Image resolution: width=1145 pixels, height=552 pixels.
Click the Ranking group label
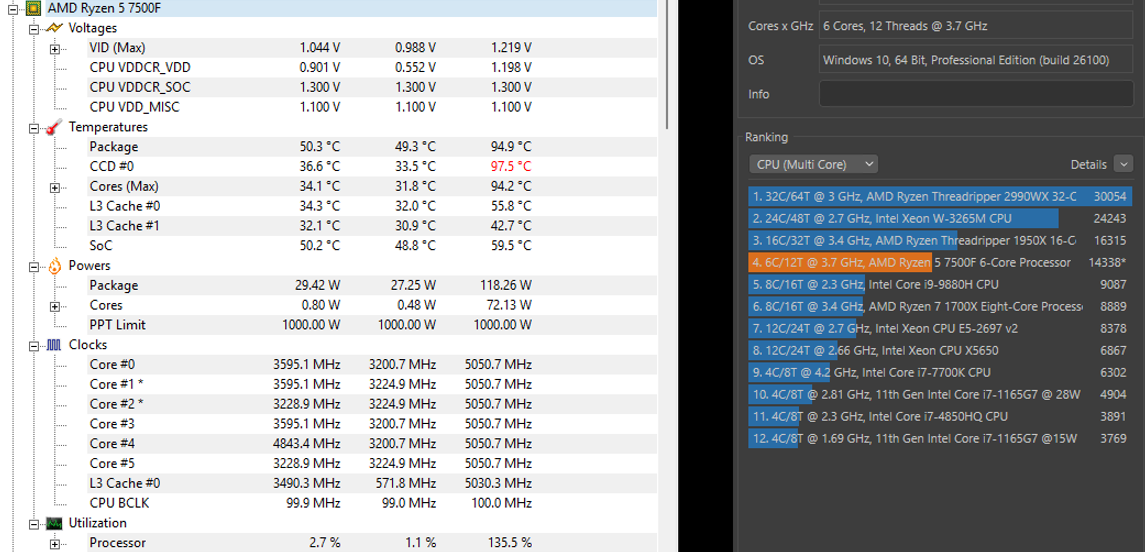click(x=766, y=137)
